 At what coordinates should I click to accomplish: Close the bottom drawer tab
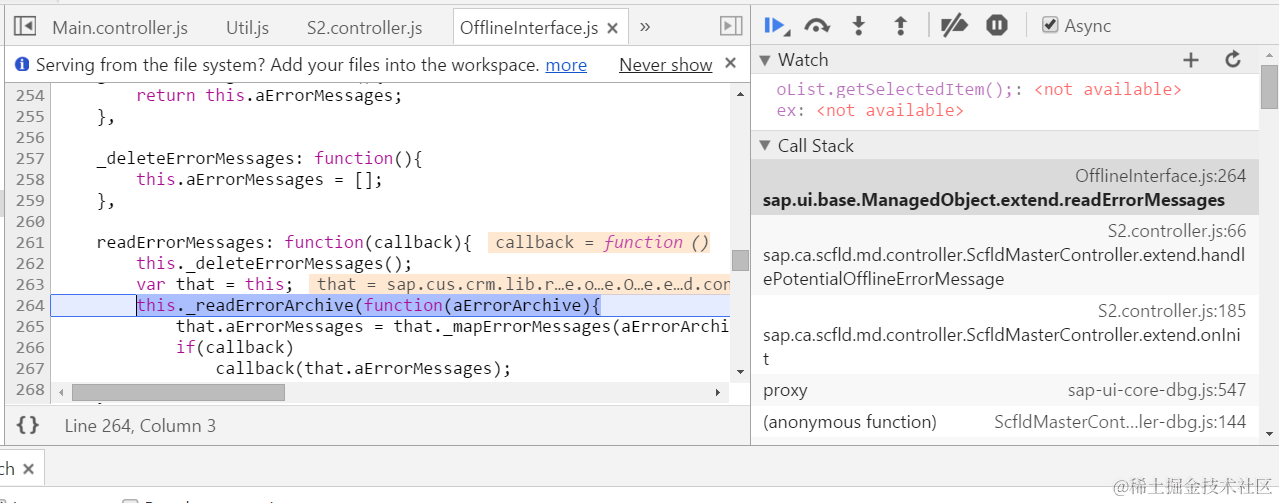(x=28, y=468)
